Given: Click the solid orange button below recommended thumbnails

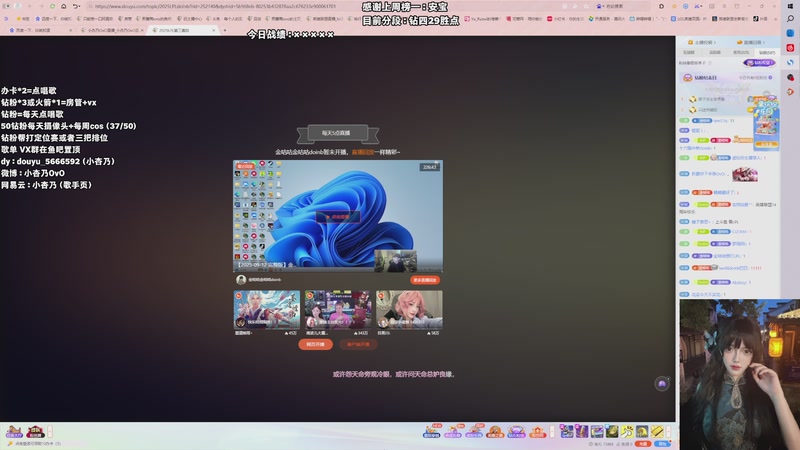Looking at the screenshot, I should click(315, 344).
